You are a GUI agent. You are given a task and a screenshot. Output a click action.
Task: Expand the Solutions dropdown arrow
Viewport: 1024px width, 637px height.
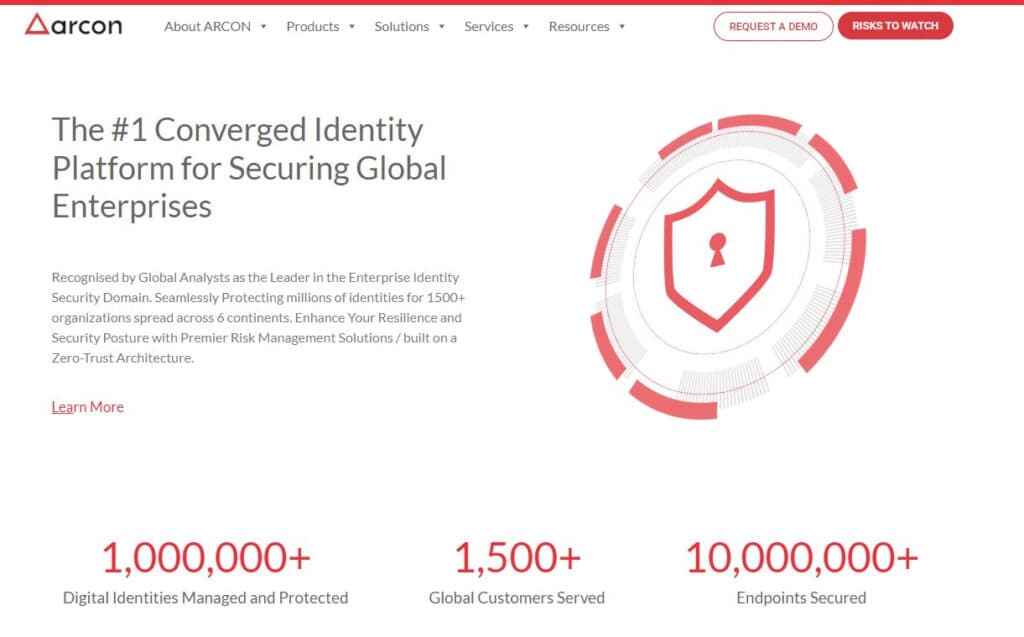tap(442, 27)
